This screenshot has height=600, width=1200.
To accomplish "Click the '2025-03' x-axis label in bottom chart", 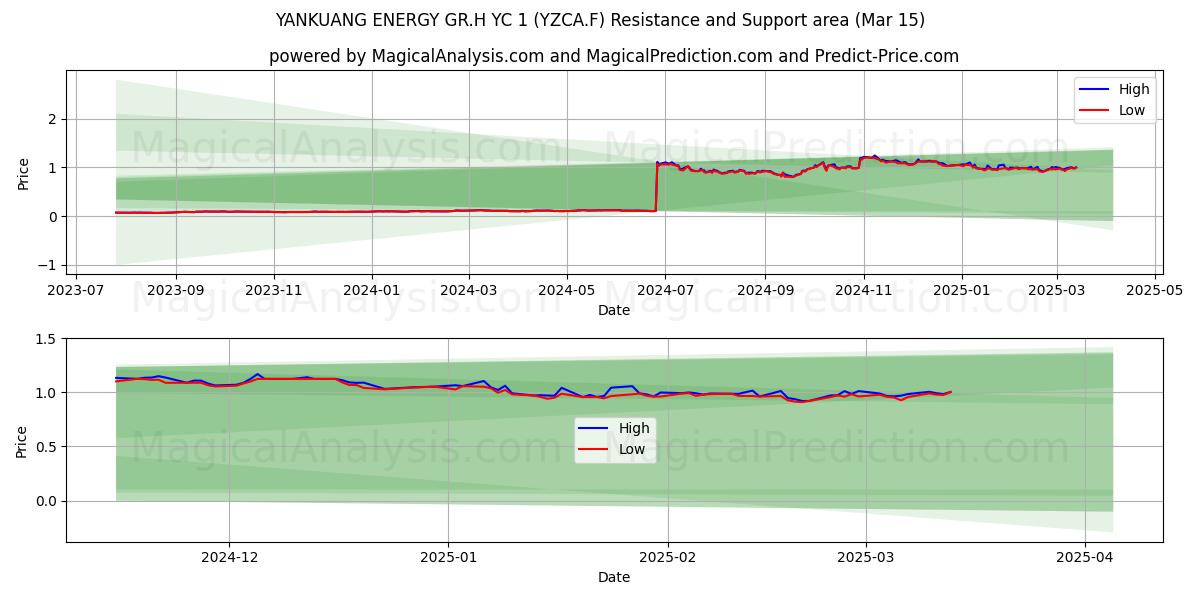I will pyautogui.click(x=865, y=559).
